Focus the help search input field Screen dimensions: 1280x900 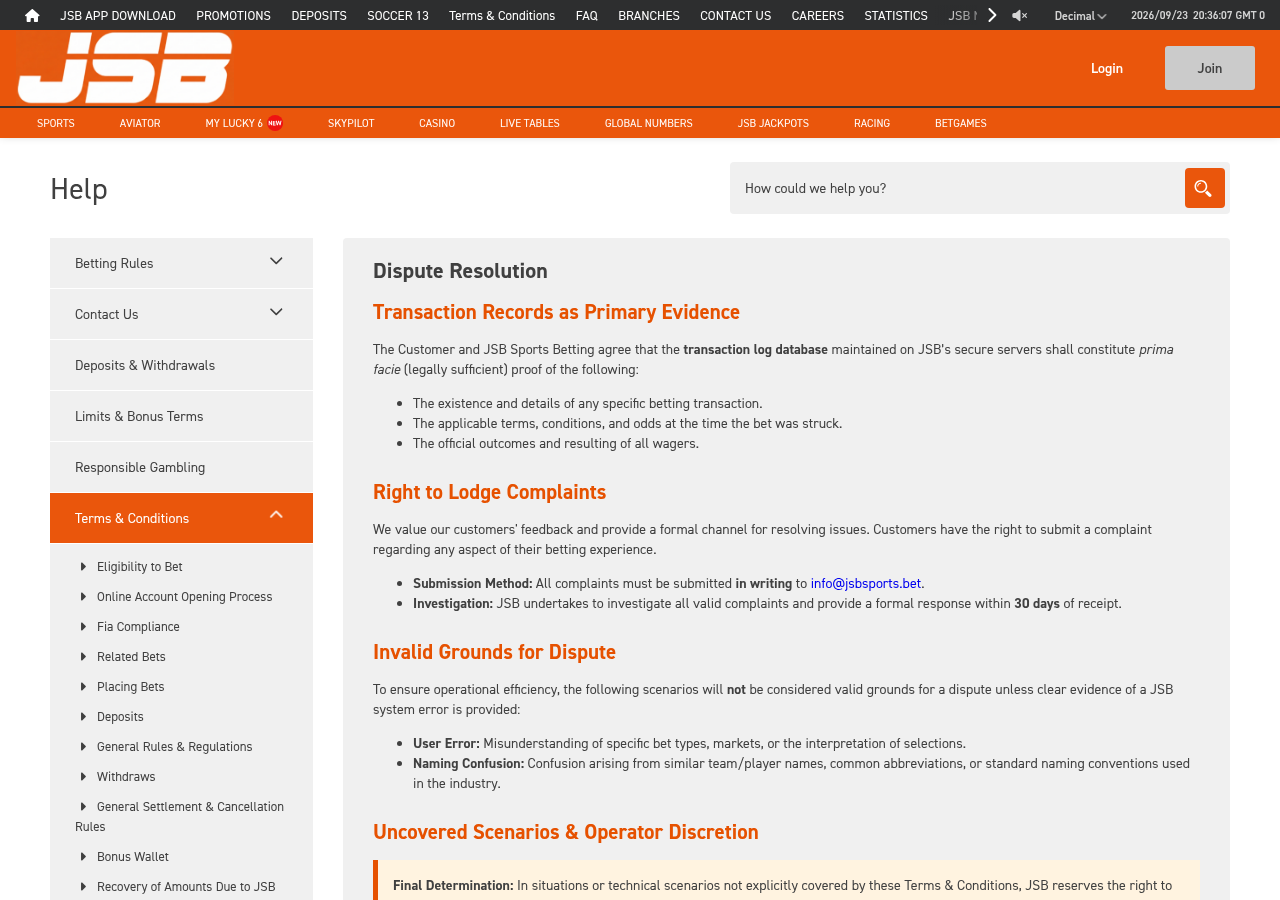click(x=957, y=188)
